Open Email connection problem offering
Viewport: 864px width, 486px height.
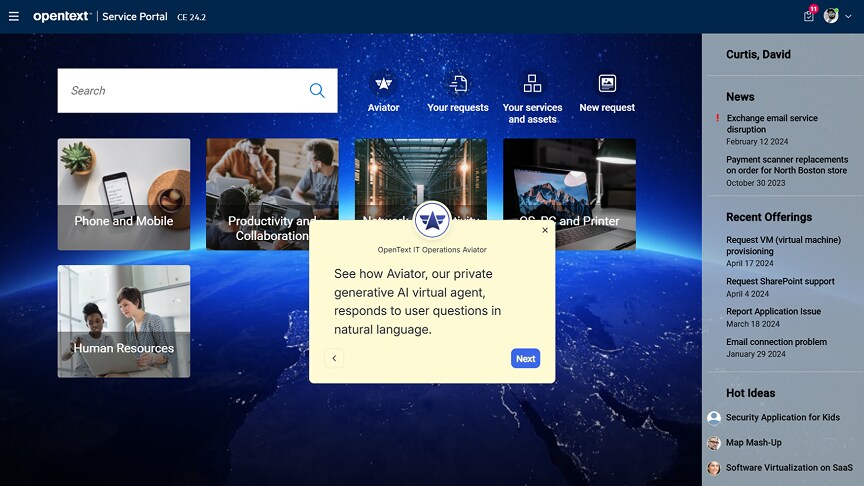[776, 342]
